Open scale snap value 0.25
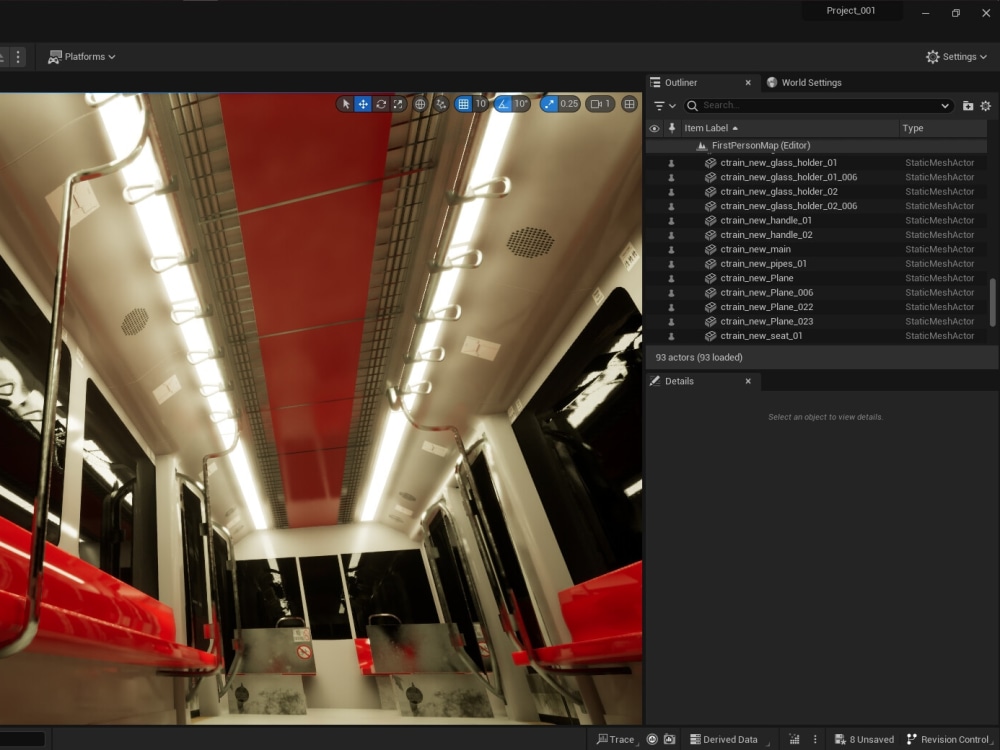Screen dimensions: 1000x750 click(x=569, y=104)
